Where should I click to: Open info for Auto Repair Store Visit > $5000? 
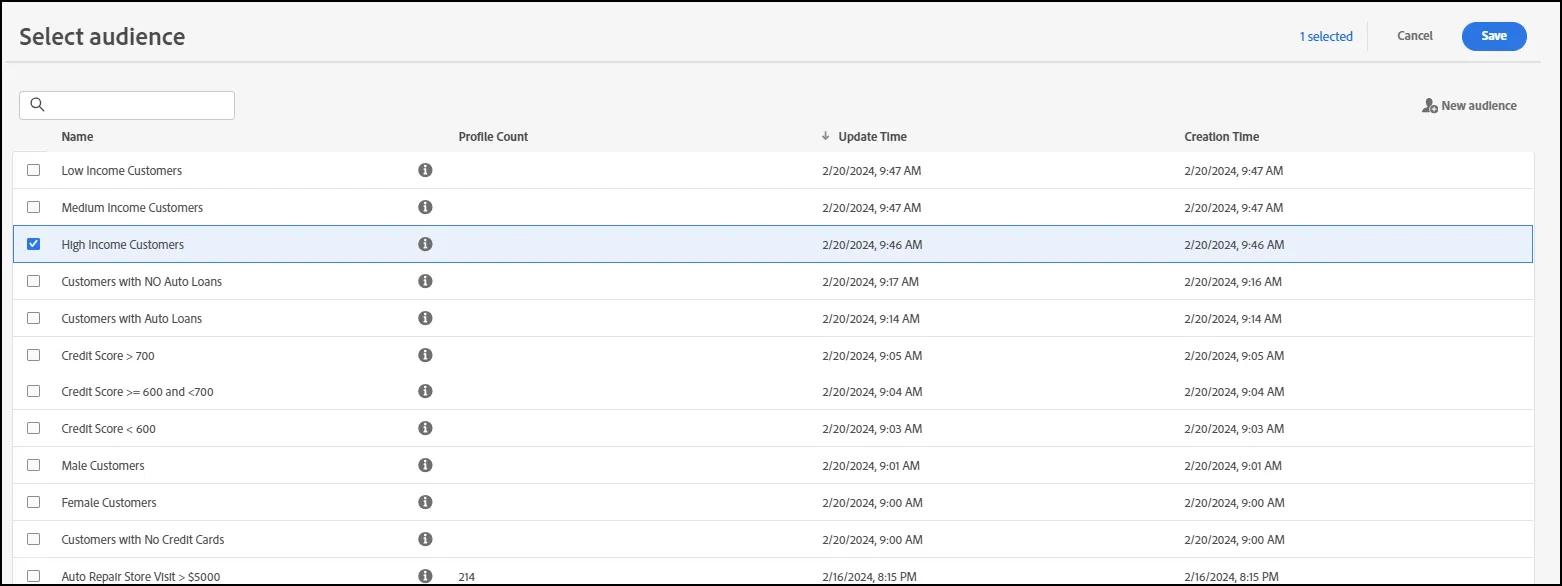pyautogui.click(x=425, y=576)
